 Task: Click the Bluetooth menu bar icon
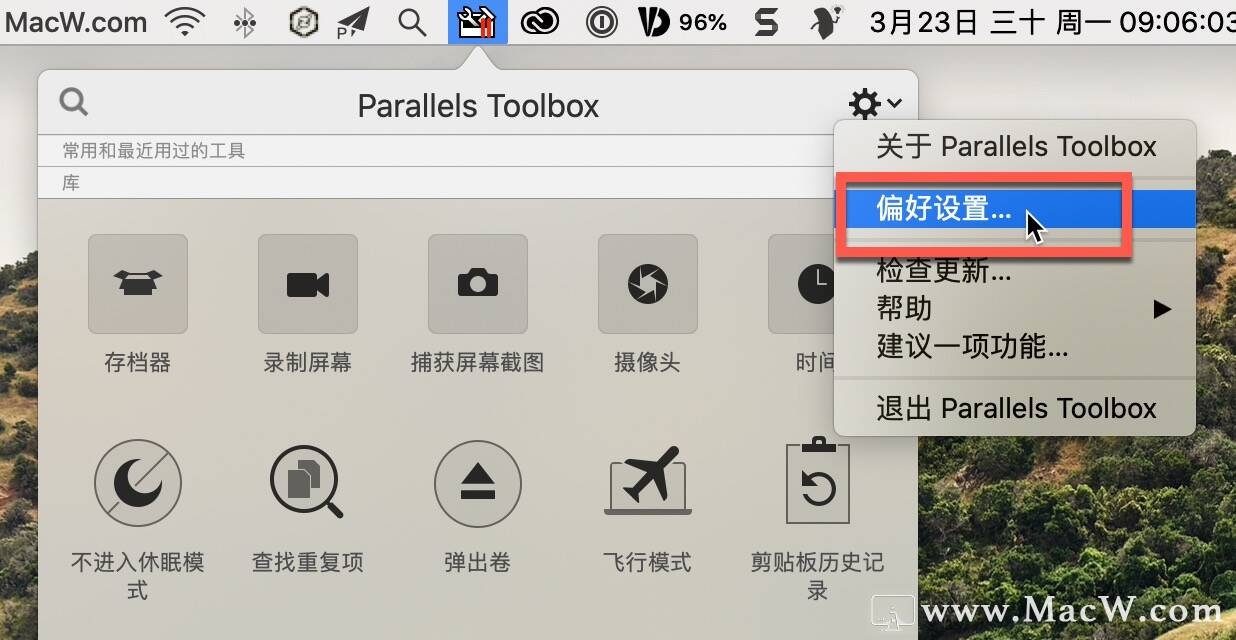tap(245, 22)
